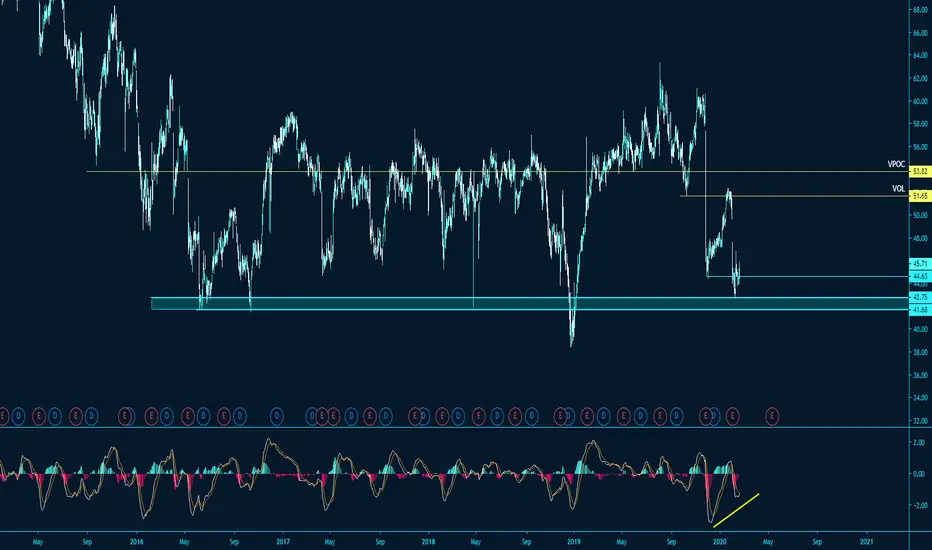Viewport: 932px width, 550px height.
Task: Click the 60.00 price scale value
Action: 920,101
